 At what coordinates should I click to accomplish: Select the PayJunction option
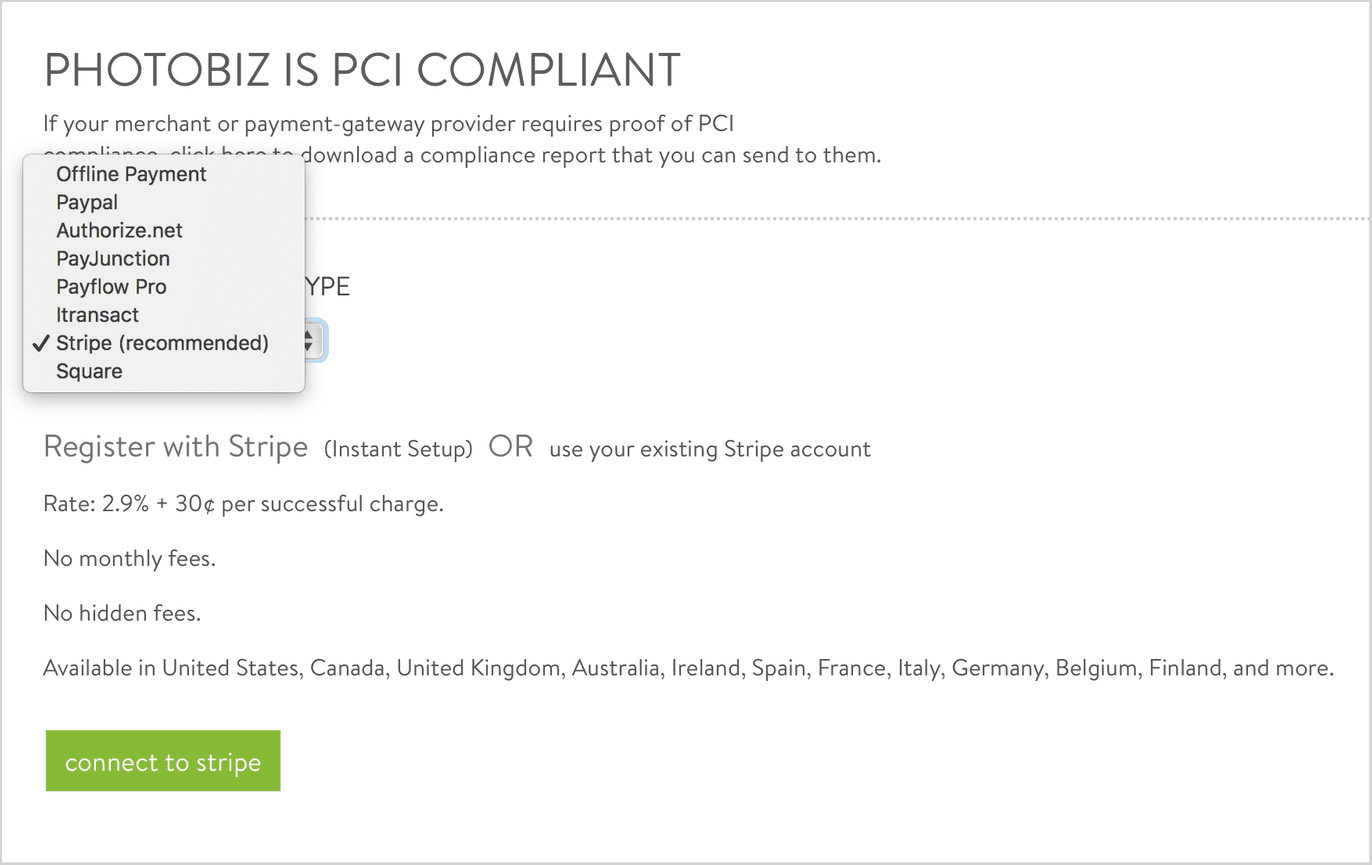(x=113, y=258)
